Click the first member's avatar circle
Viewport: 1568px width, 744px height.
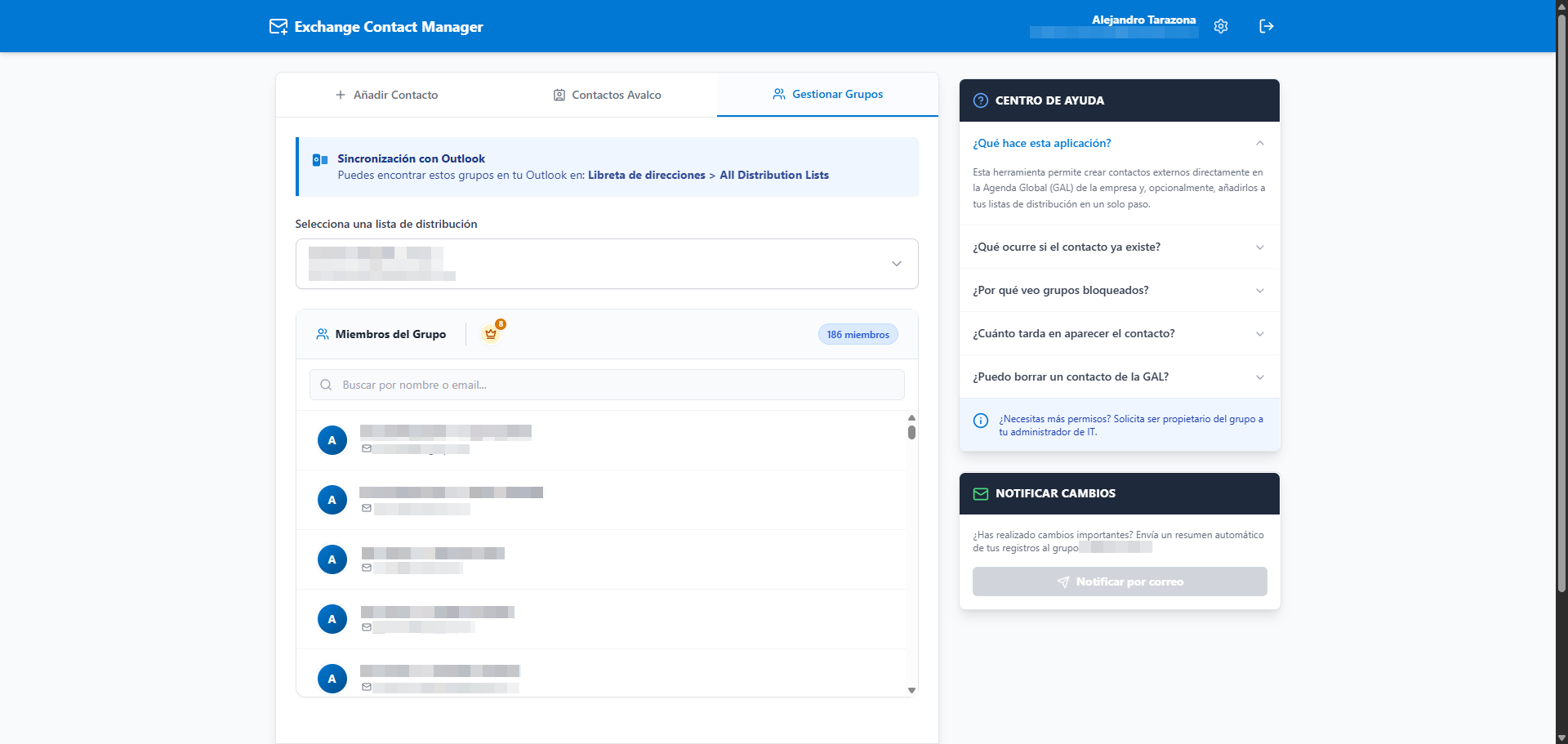coord(332,440)
